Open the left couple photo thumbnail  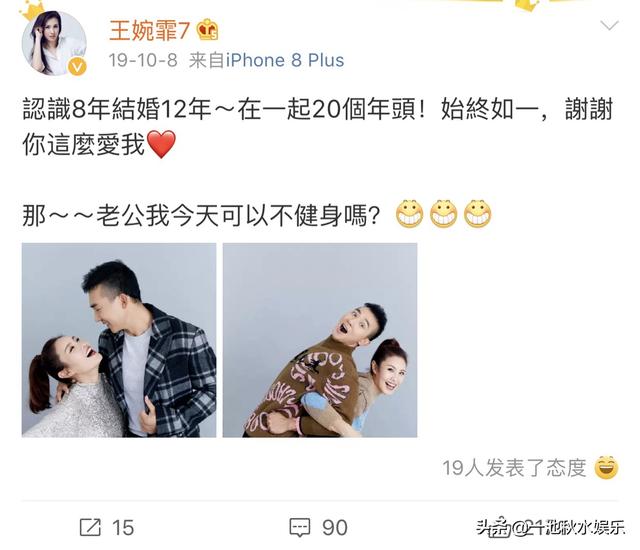119,340
